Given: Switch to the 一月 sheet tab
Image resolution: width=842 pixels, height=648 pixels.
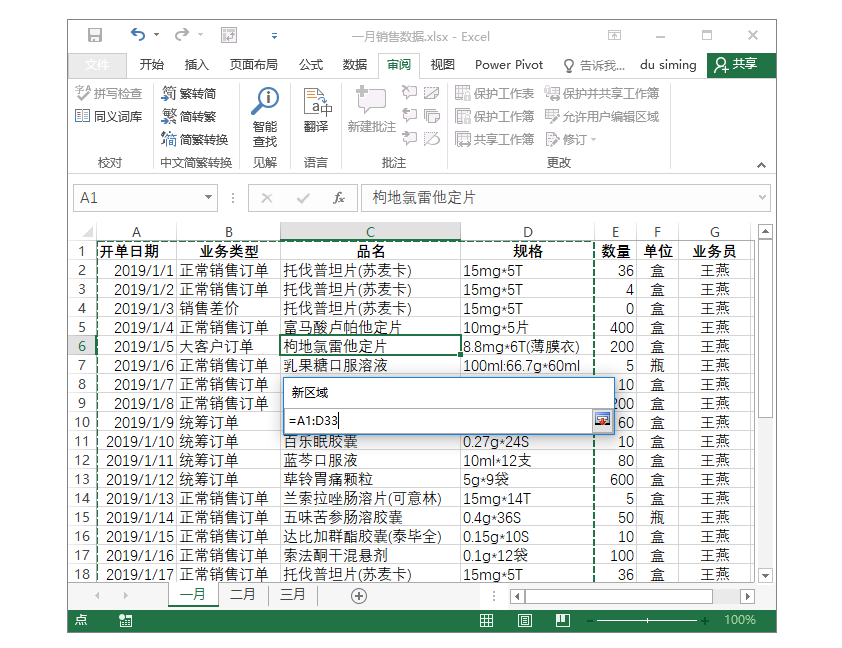Looking at the screenshot, I should [193, 595].
